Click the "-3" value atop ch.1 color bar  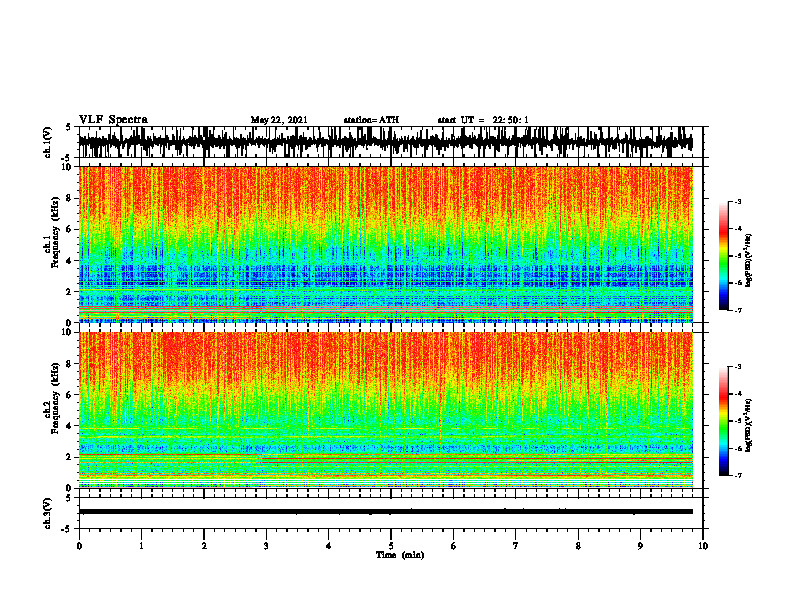pyautogui.click(x=738, y=201)
